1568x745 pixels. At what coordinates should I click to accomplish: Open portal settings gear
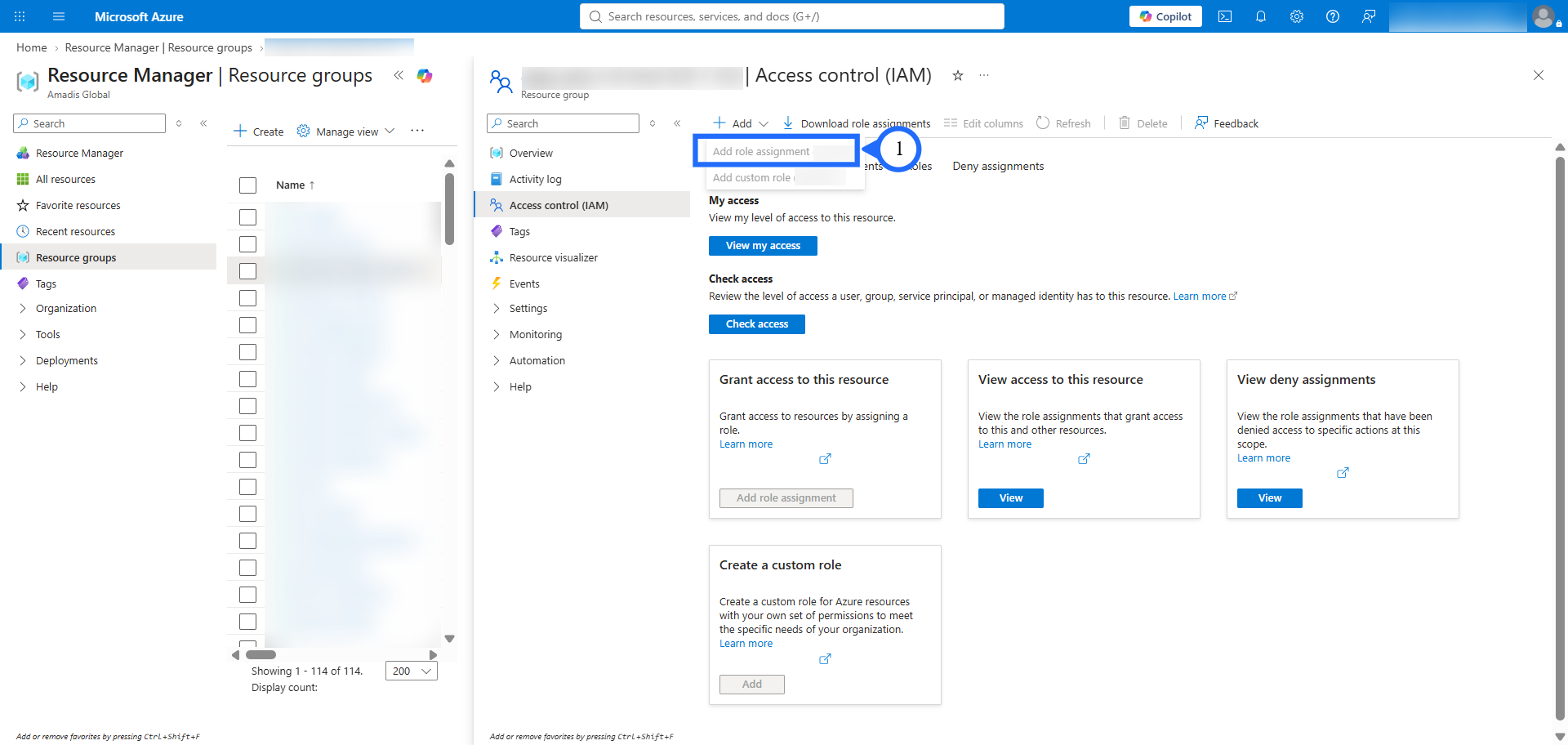pos(1297,16)
